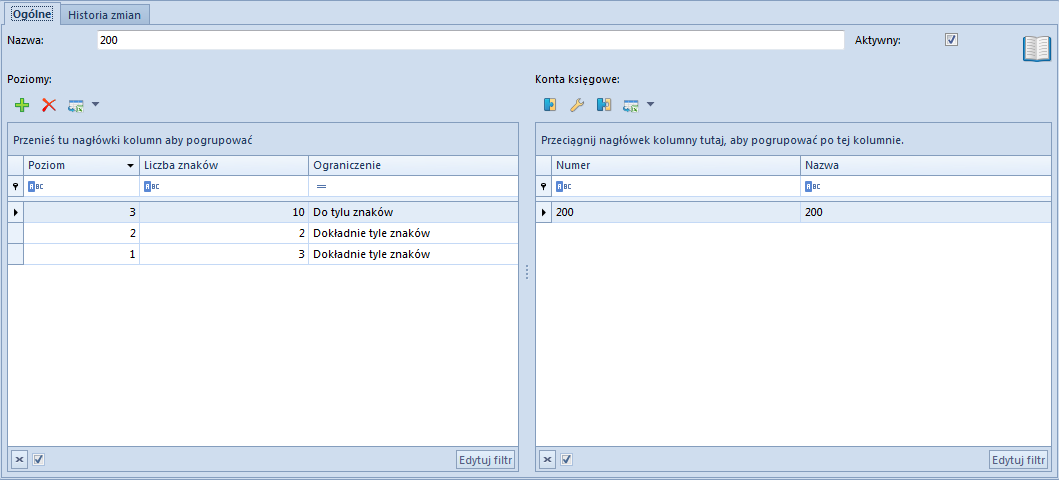Click Edytuj filtr under accounts grid

[1018, 460]
